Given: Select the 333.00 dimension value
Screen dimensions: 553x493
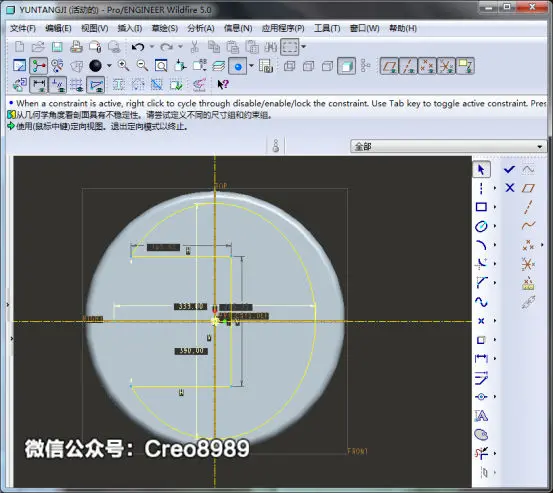Looking at the screenshot, I should point(190,306).
